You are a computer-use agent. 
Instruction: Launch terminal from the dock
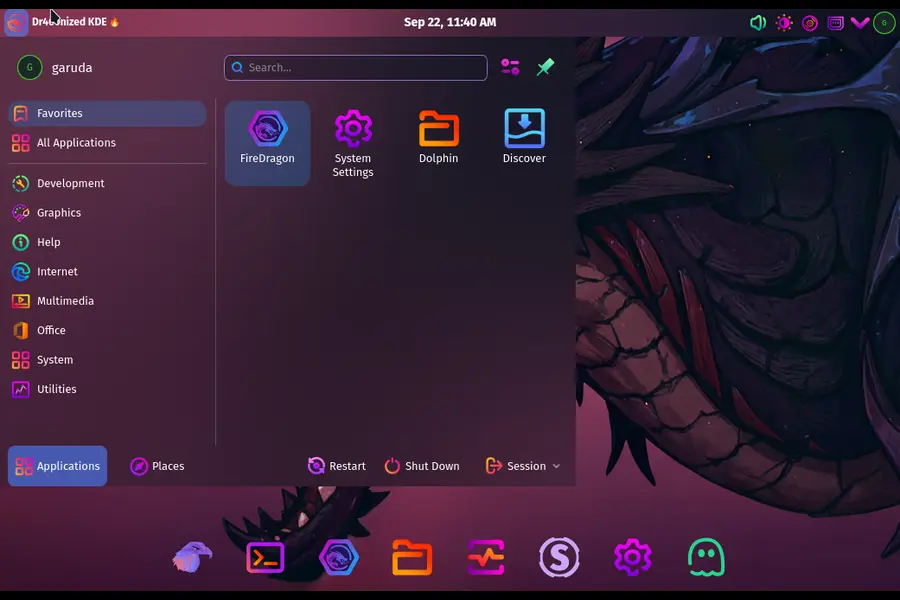click(265, 557)
